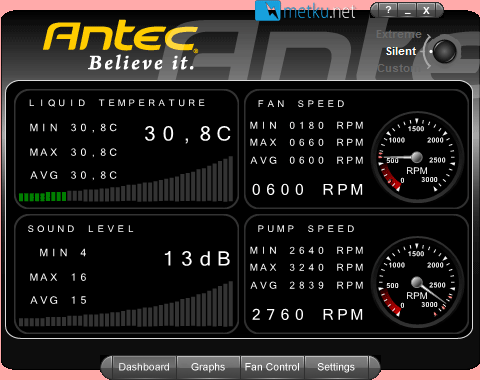Select the Custom cooling mode
The height and width of the screenshot is (380, 480).
coord(399,68)
